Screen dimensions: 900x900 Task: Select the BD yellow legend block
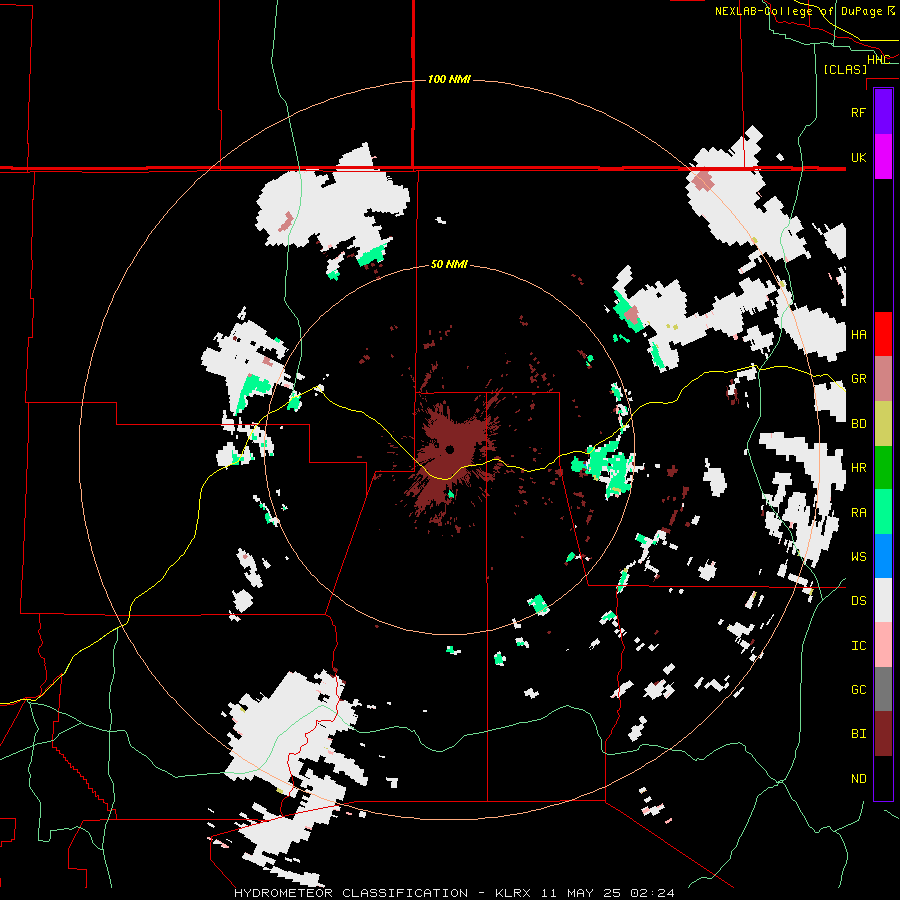883,423
